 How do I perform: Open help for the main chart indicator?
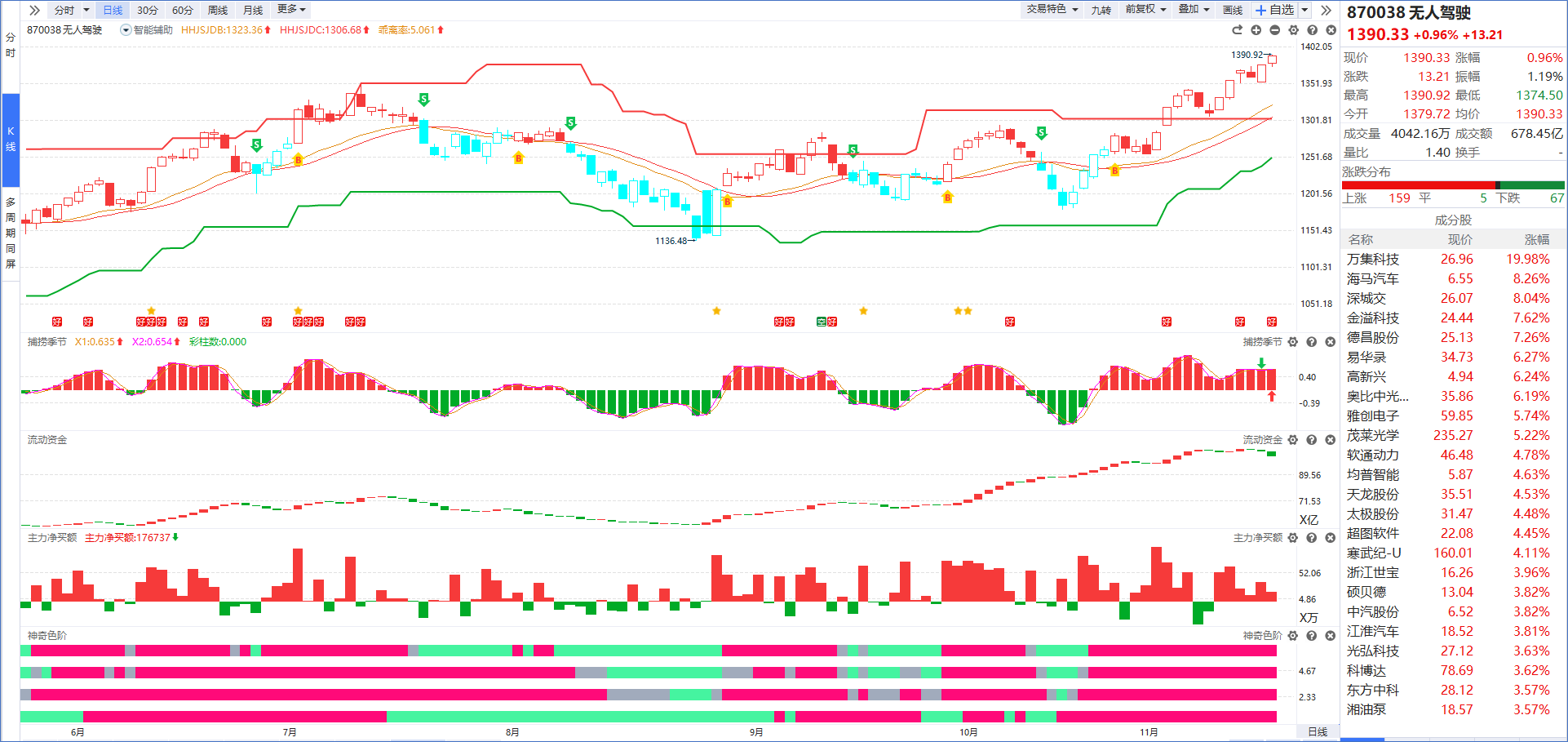(x=1313, y=30)
